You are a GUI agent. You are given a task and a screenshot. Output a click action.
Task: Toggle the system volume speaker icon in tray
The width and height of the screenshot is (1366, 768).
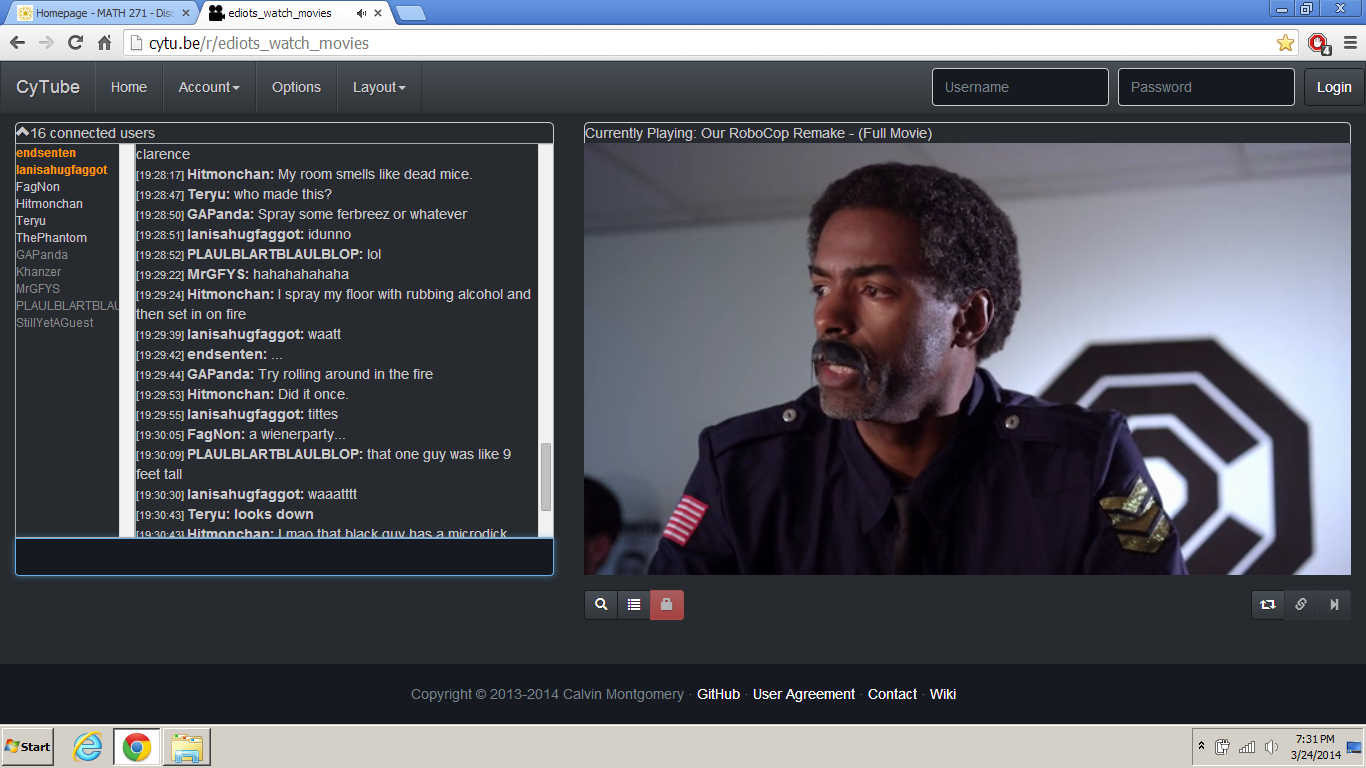click(1271, 747)
